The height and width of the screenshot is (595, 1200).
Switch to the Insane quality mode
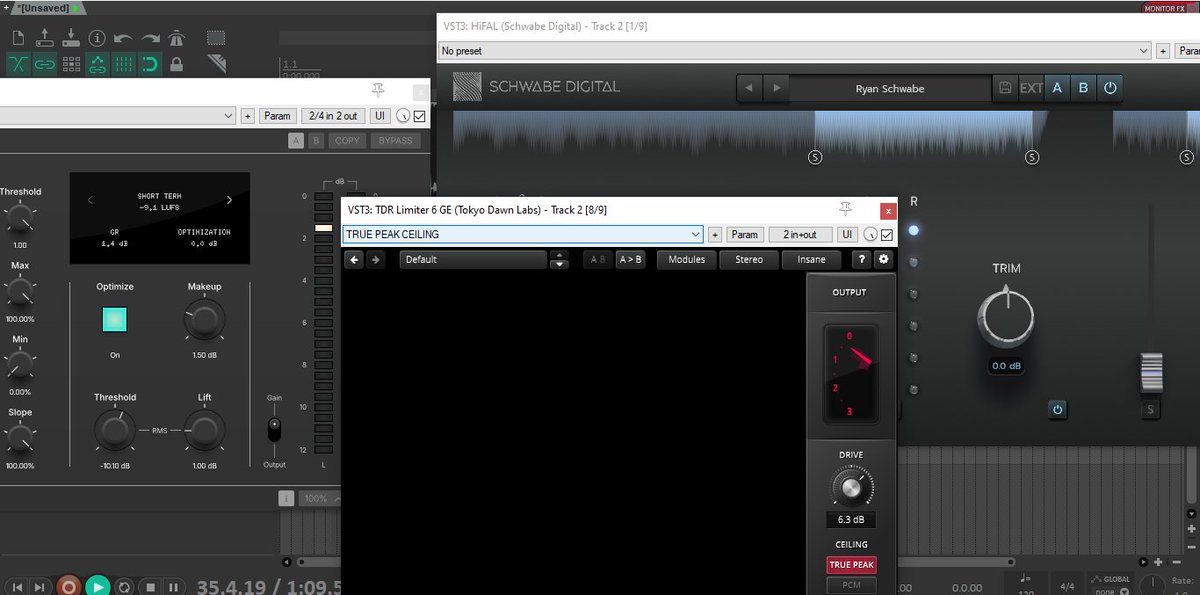811,259
